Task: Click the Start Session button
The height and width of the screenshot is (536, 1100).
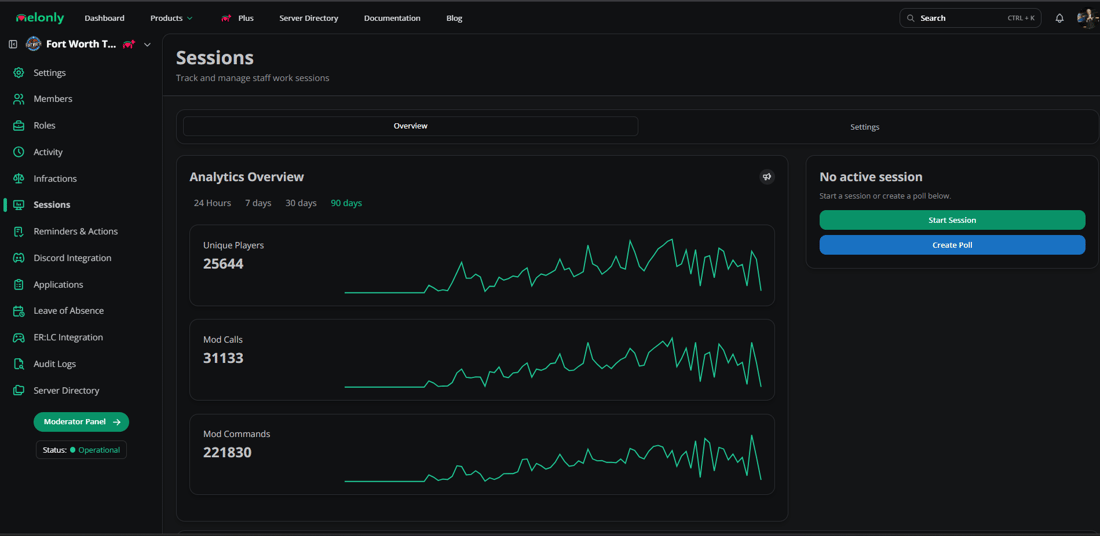Action: point(952,220)
